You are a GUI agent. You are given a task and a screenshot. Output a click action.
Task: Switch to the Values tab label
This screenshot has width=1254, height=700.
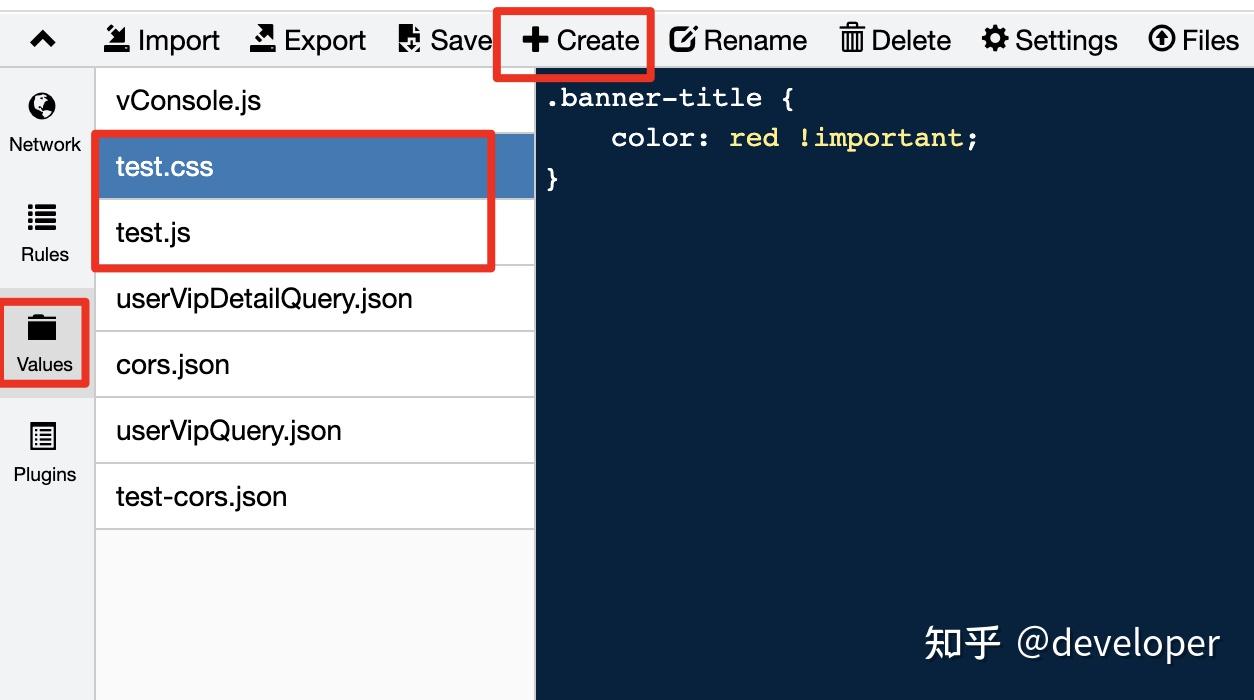point(45,364)
